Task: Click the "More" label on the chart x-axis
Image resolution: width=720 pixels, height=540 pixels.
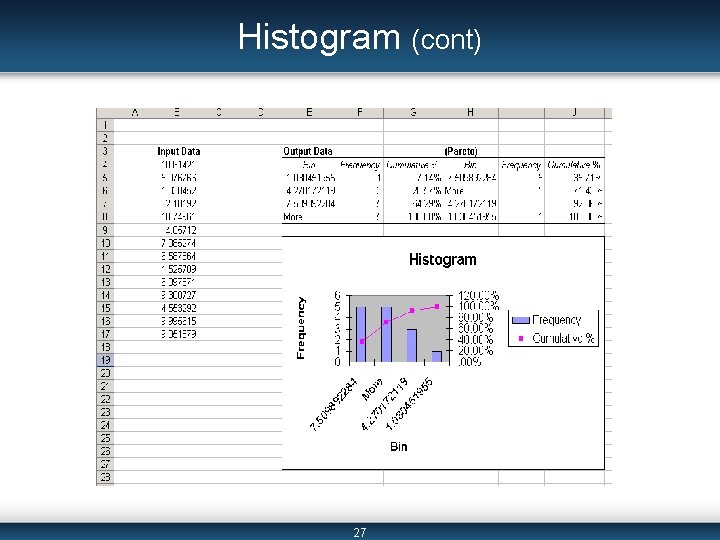Action: pos(372,389)
